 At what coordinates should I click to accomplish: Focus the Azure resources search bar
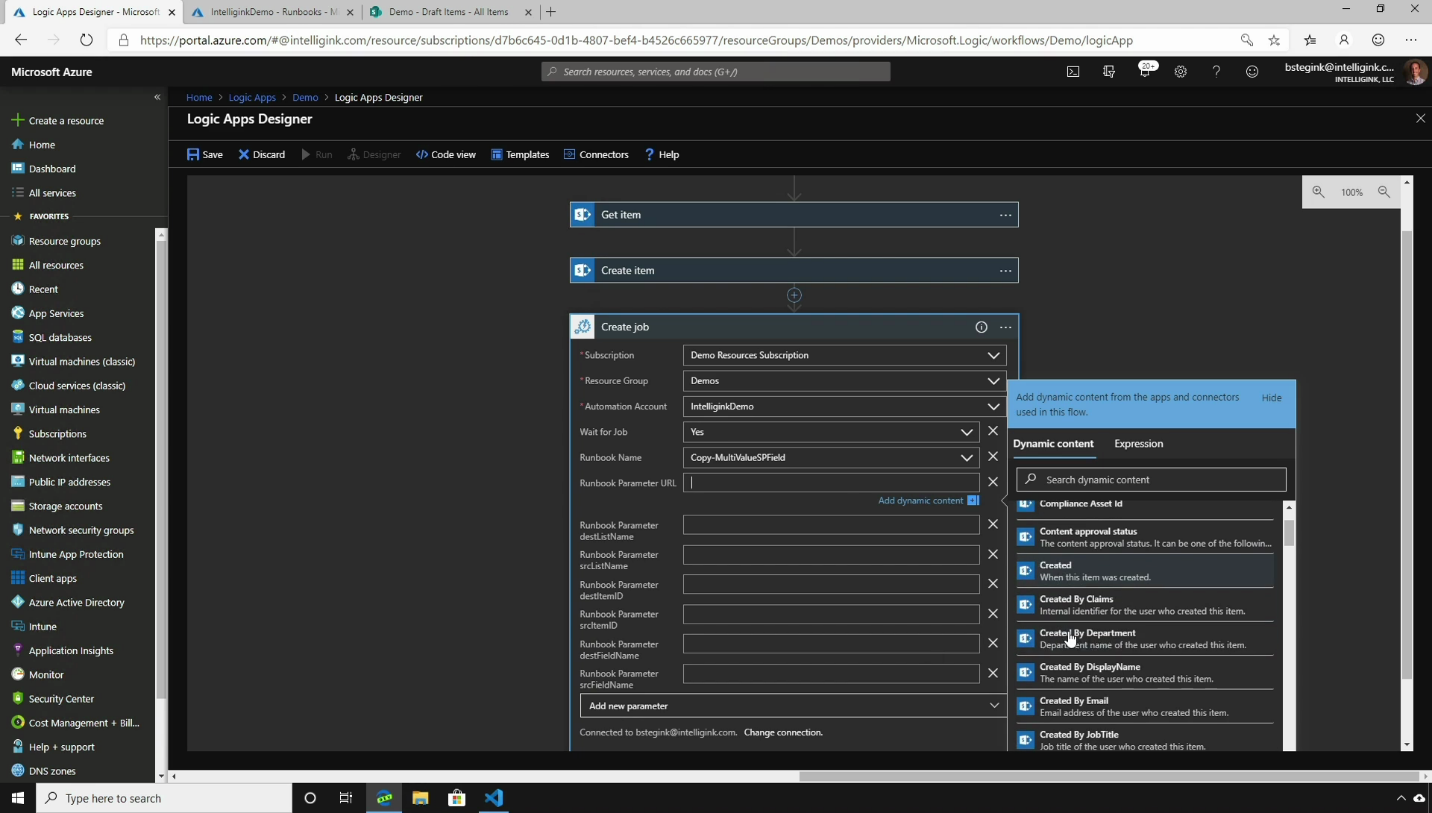click(716, 71)
